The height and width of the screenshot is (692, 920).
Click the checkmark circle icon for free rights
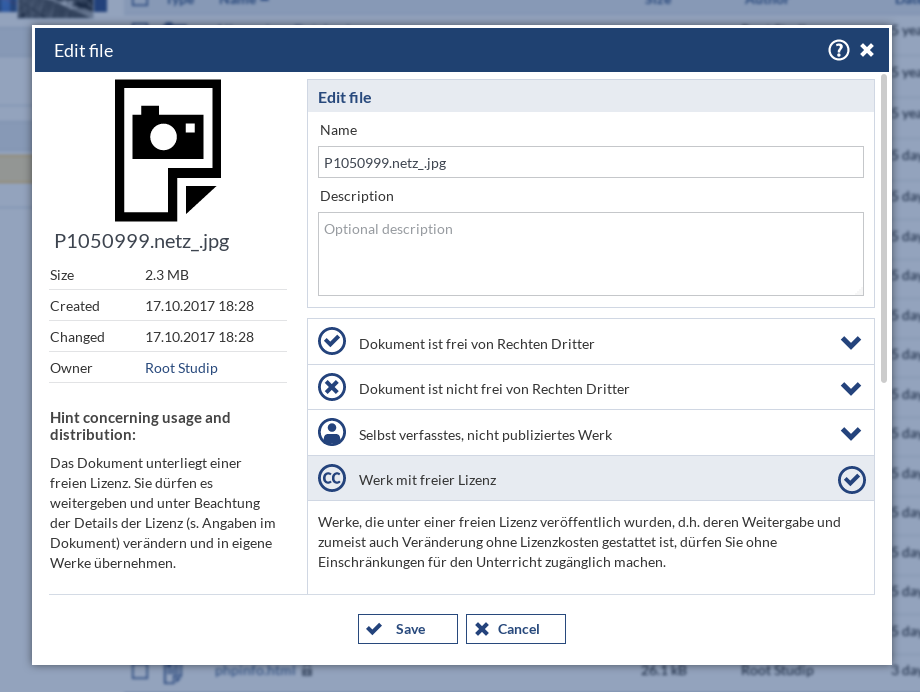coord(331,342)
